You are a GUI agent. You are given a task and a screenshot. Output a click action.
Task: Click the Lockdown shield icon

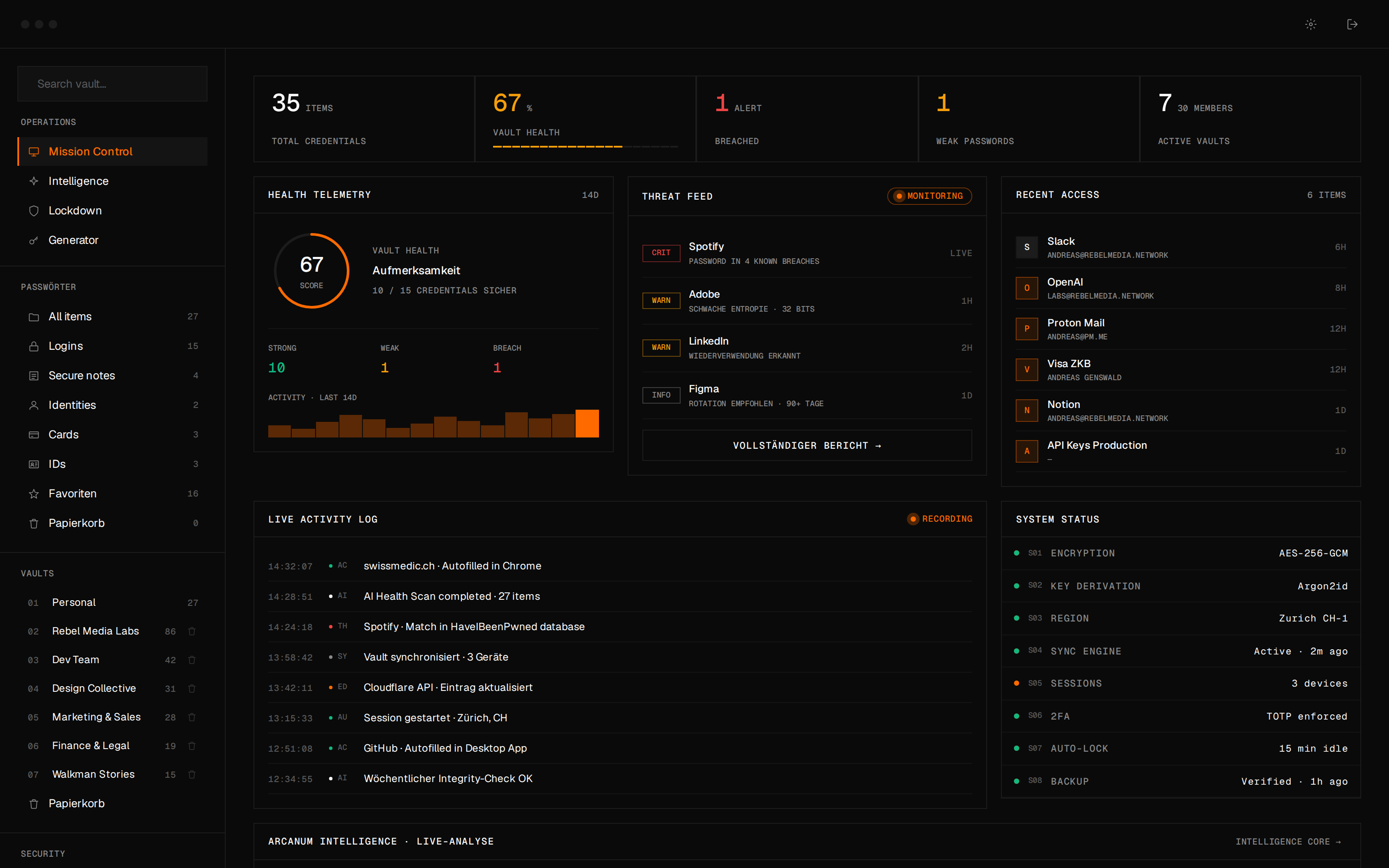tap(34, 210)
